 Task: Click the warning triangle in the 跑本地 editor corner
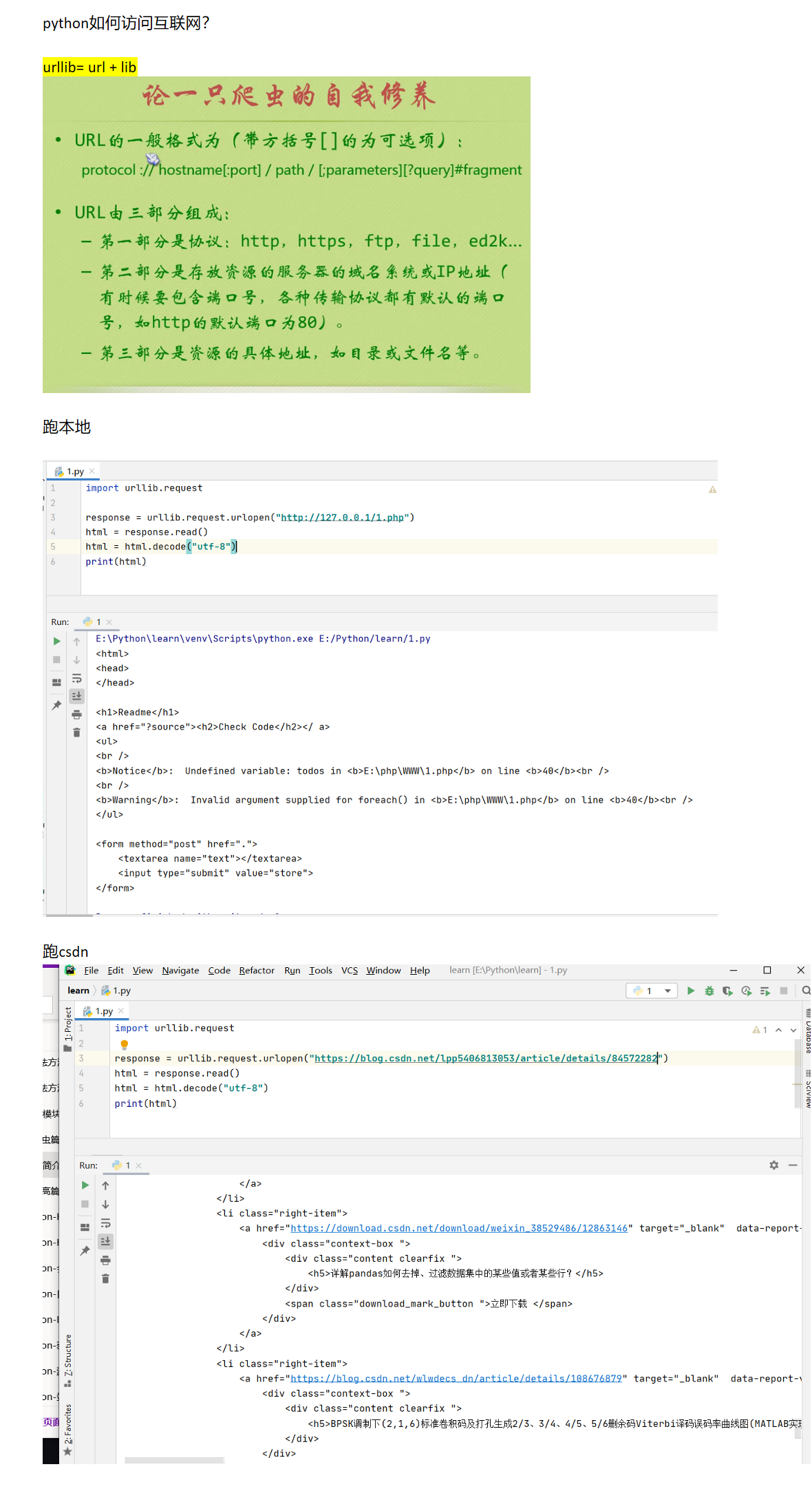[x=712, y=489]
